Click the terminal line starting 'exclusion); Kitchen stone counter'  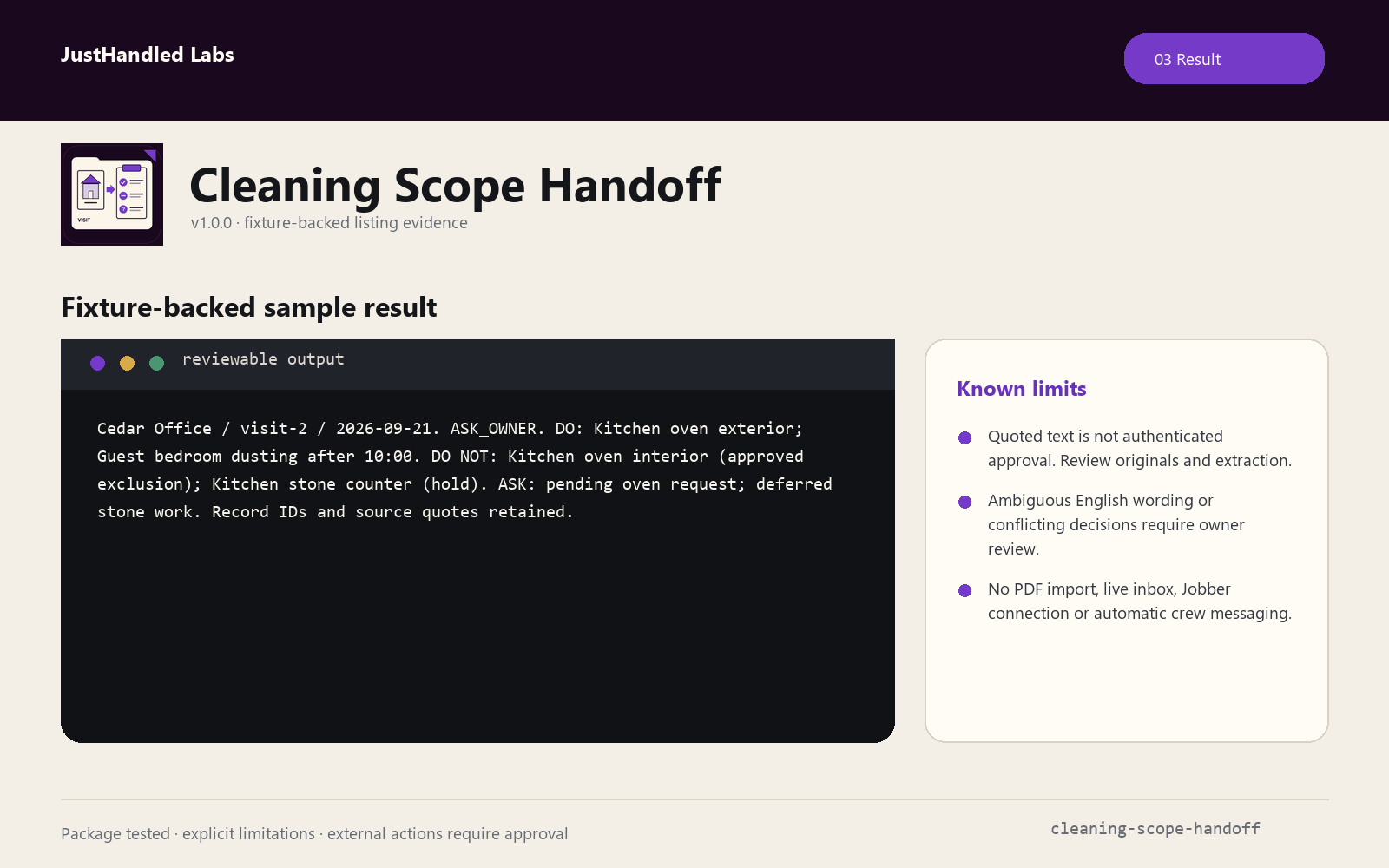pos(464,484)
